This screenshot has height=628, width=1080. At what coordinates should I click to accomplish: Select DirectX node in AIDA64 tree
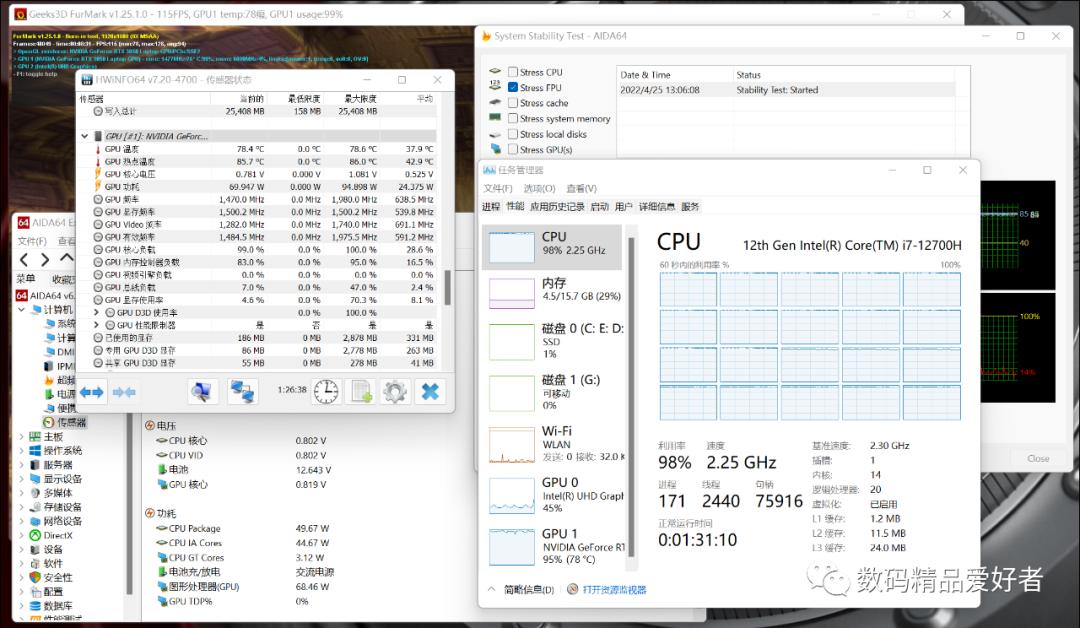click(51, 535)
